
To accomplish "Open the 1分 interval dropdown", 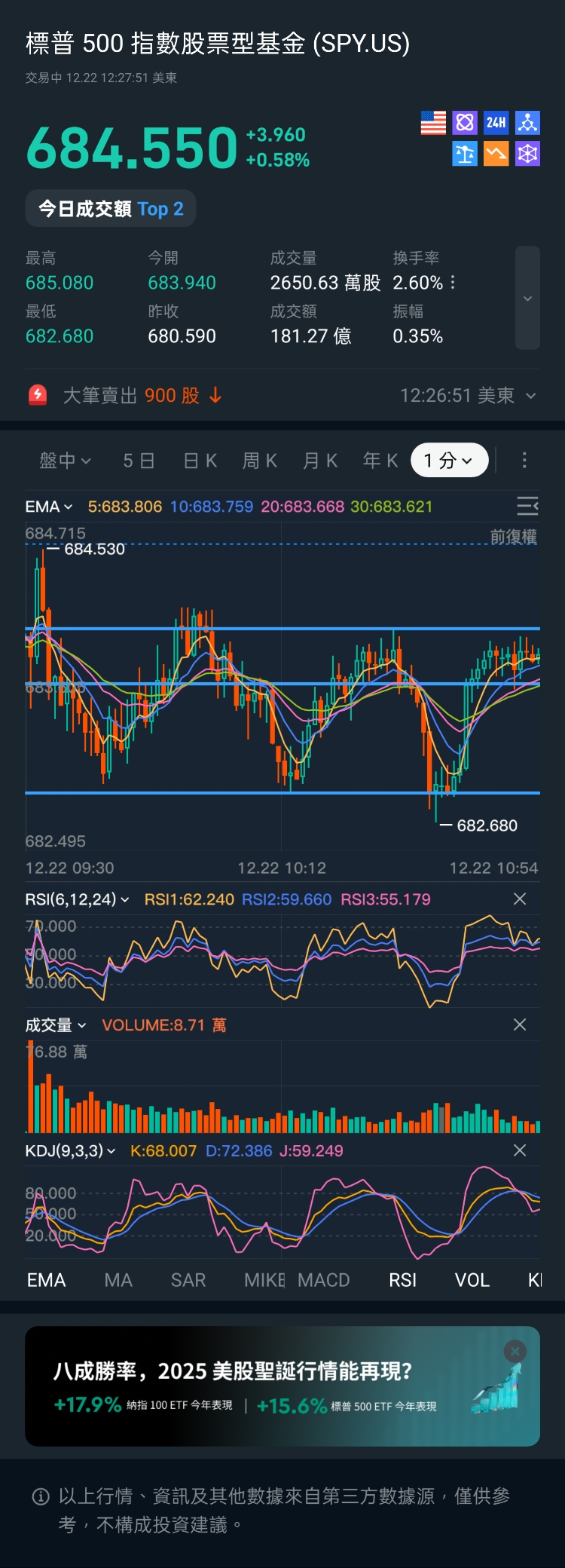I will [449, 460].
